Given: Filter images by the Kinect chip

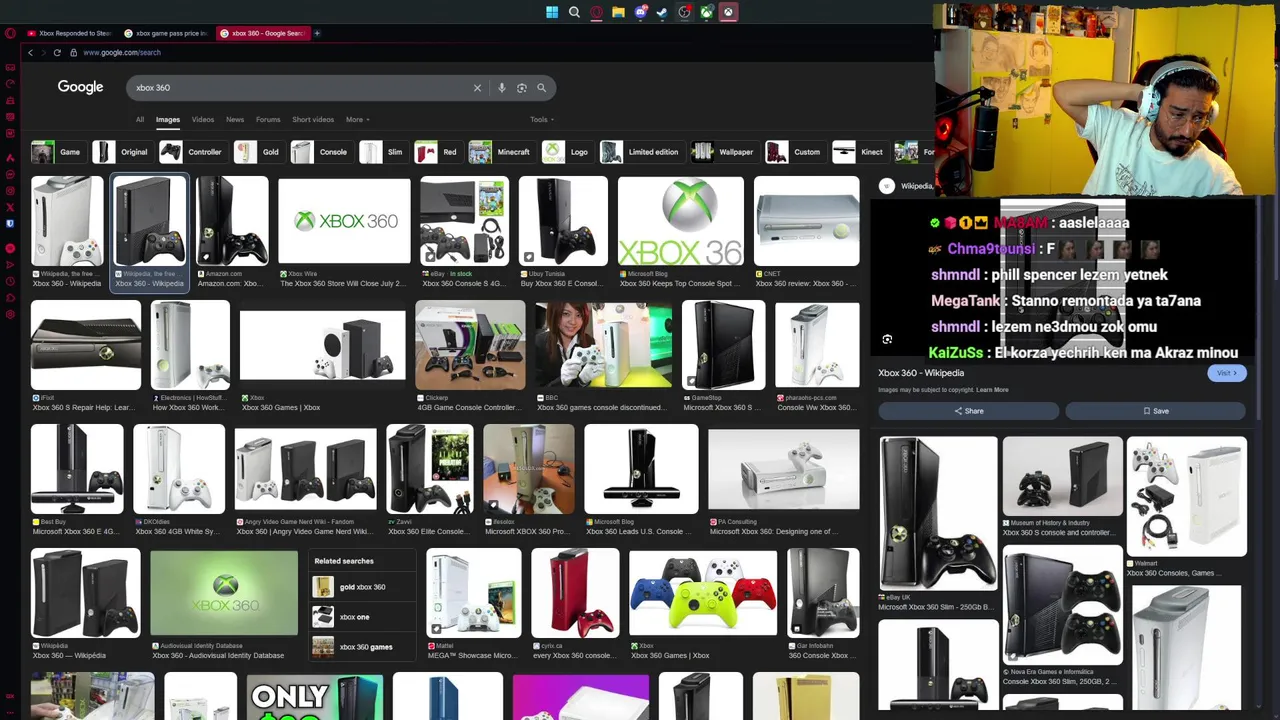Looking at the screenshot, I should [x=859, y=152].
